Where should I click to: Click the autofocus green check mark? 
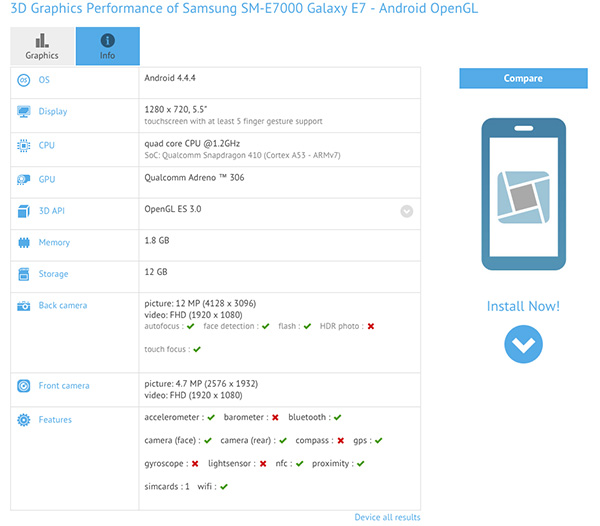[191, 326]
